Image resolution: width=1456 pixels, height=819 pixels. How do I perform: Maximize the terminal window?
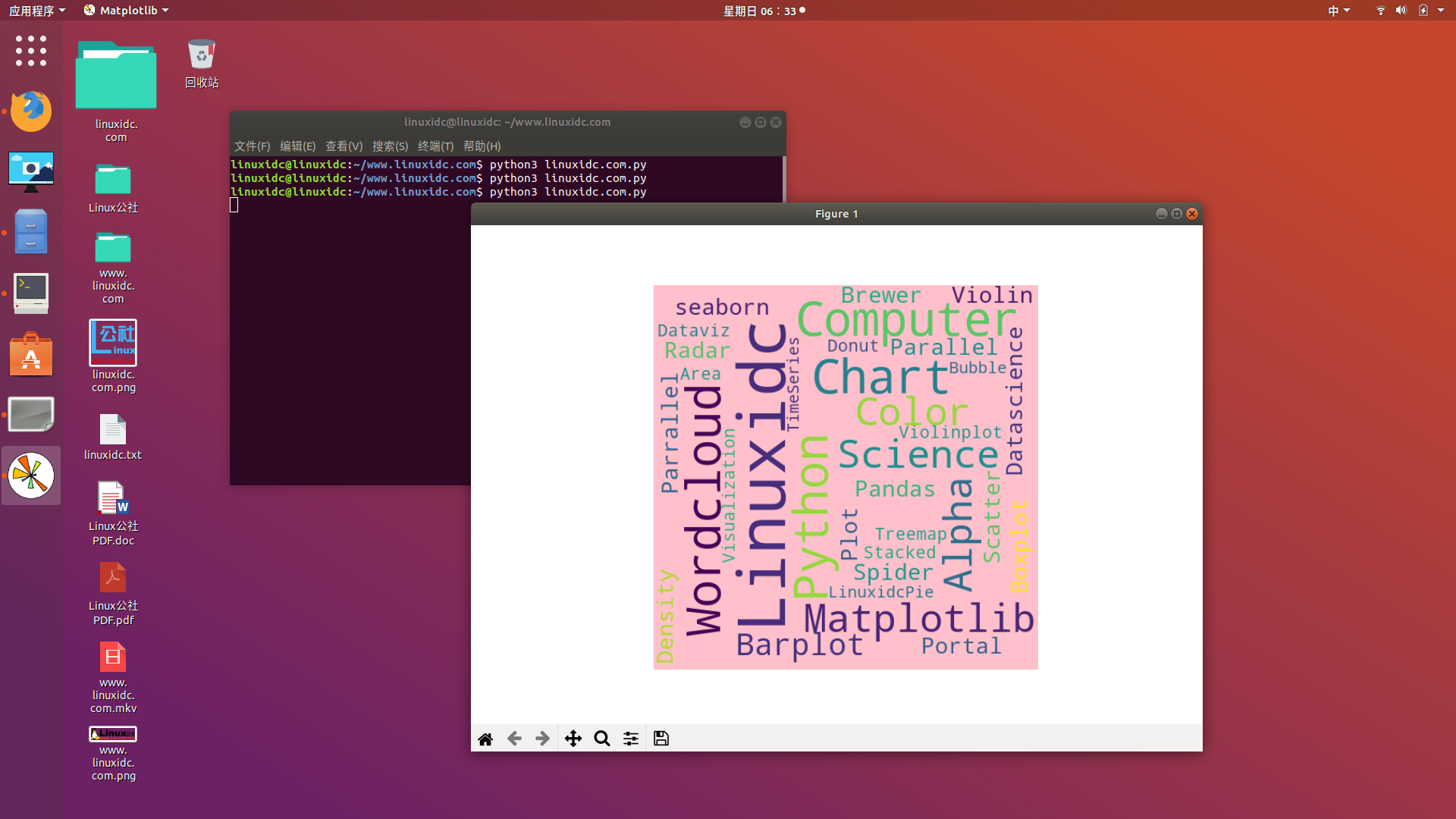[x=761, y=122]
